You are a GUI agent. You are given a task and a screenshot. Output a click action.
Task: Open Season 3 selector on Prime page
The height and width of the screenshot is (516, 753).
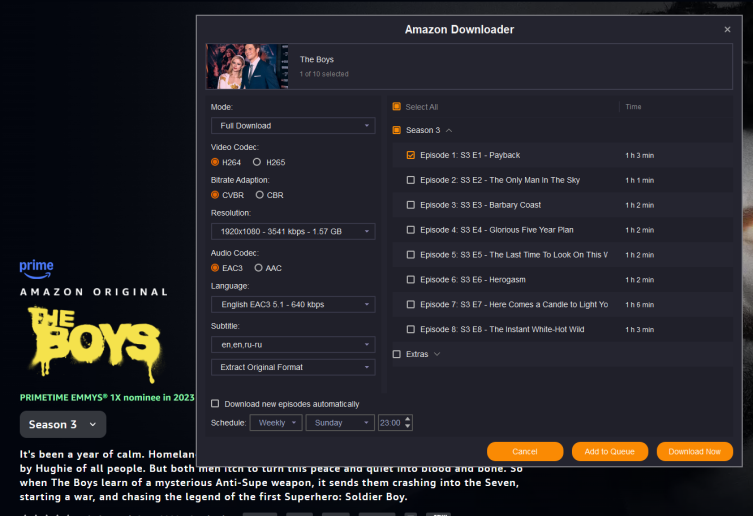coord(63,424)
